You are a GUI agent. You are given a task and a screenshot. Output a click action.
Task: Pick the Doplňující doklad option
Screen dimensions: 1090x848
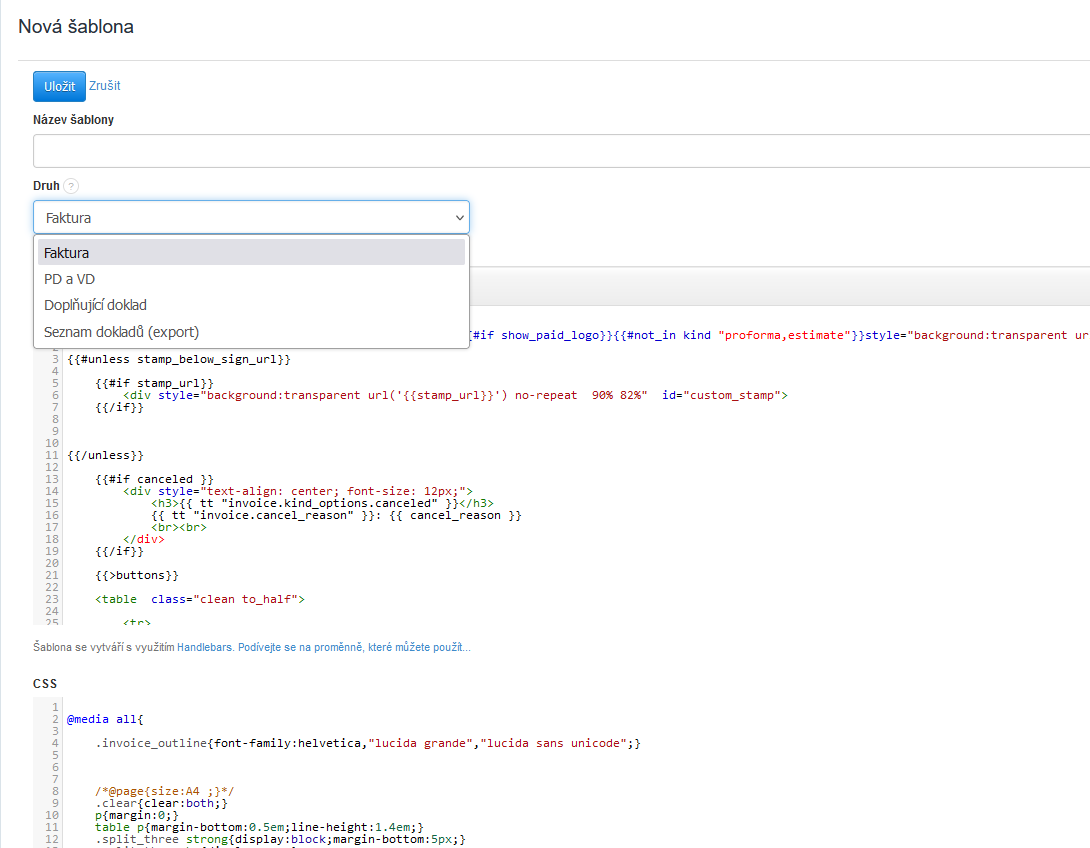[x=251, y=305]
